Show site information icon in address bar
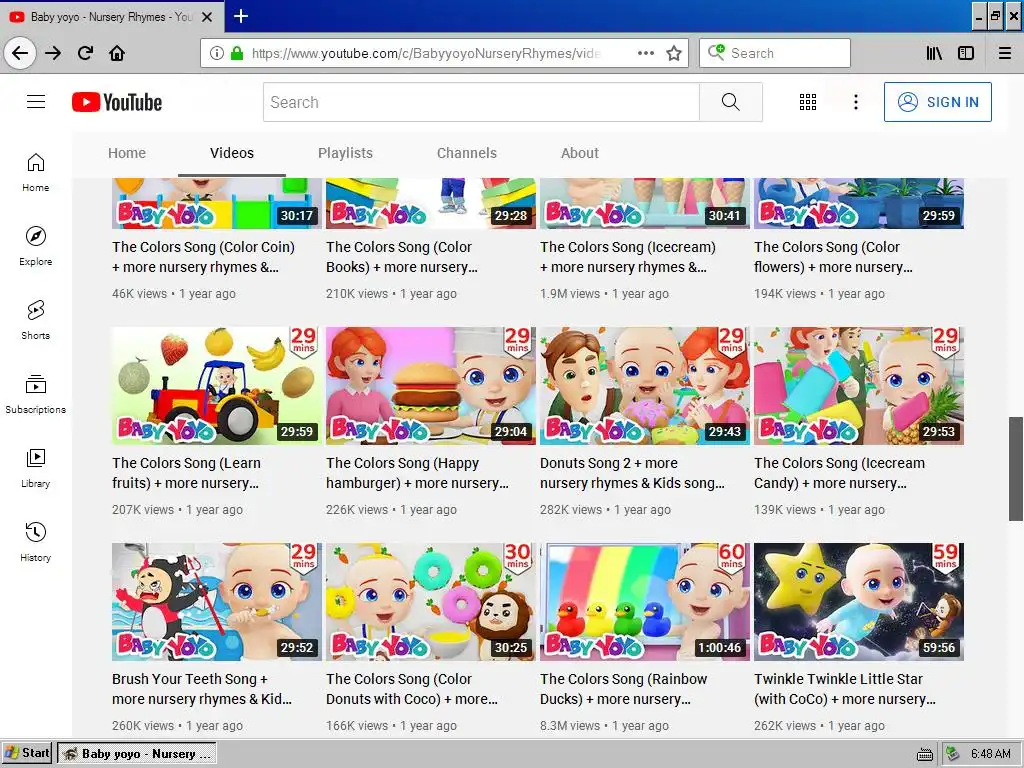The width and height of the screenshot is (1024, 768). click(216, 53)
